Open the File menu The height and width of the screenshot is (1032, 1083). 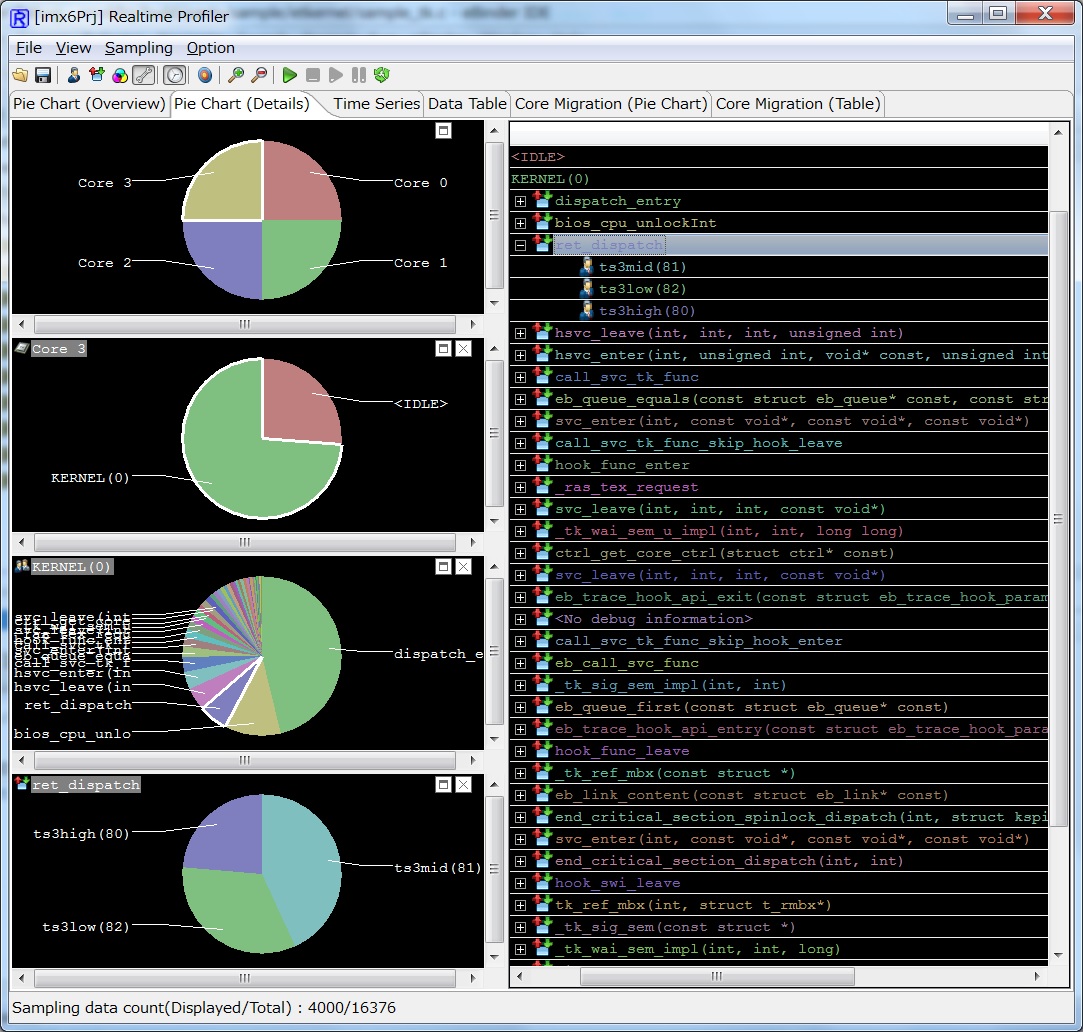(28, 48)
